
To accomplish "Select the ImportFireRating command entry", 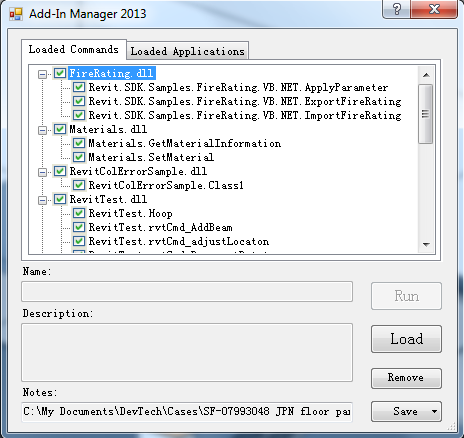I will (x=245, y=115).
